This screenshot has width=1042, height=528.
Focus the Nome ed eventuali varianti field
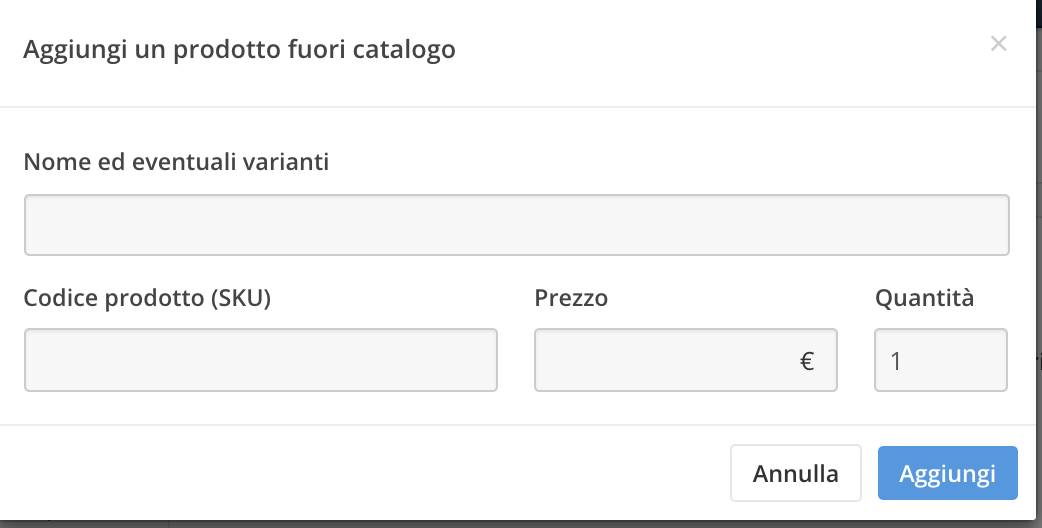click(516, 225)
